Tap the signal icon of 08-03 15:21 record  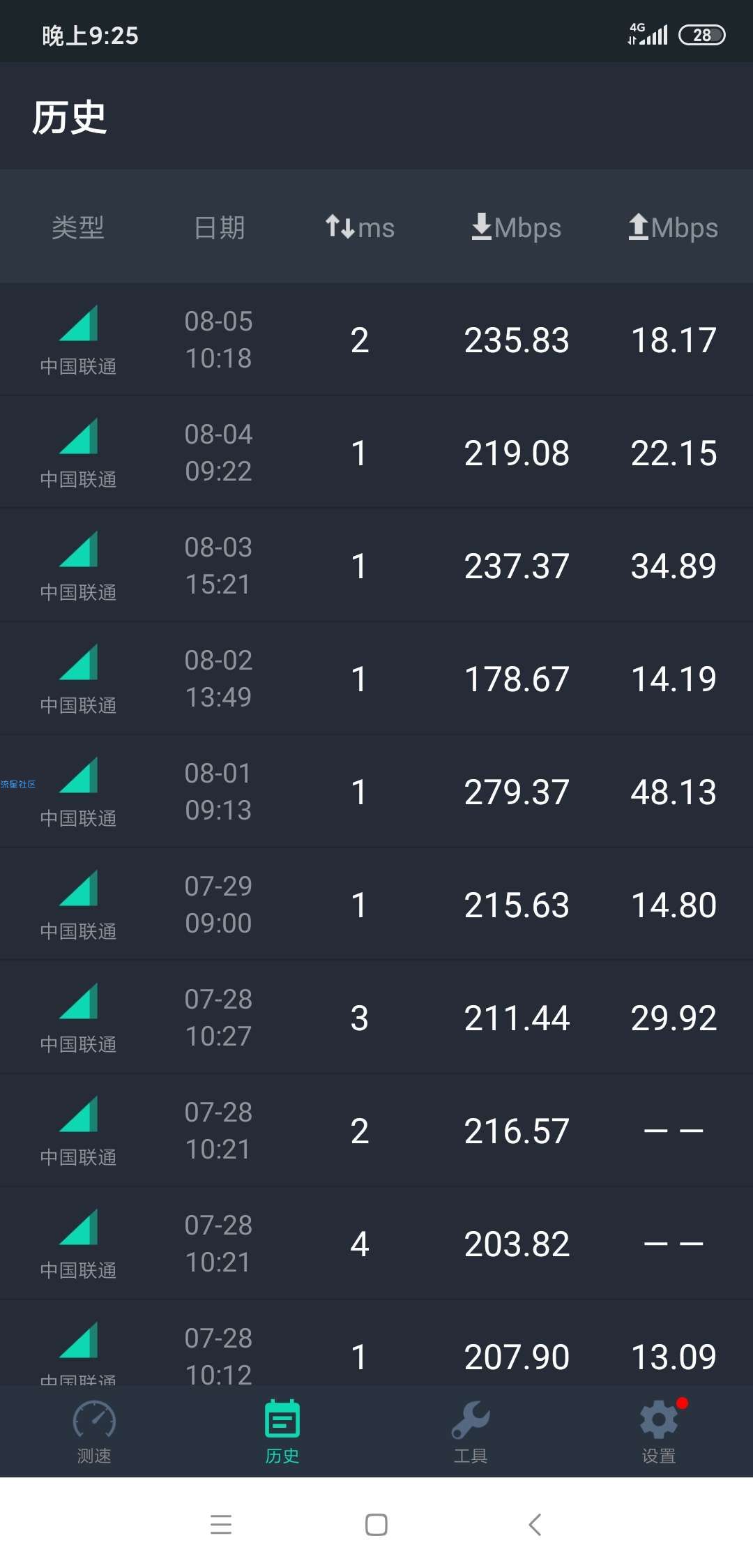(x=79, y=550)
